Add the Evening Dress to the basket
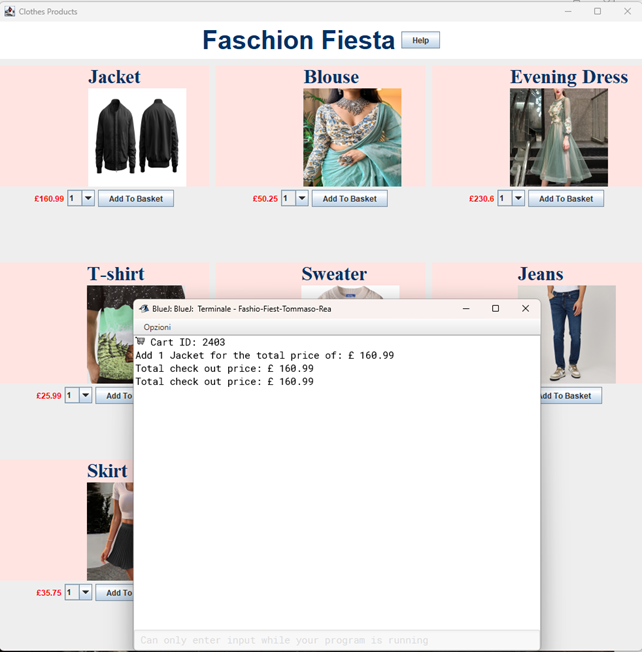 [566, 199]
